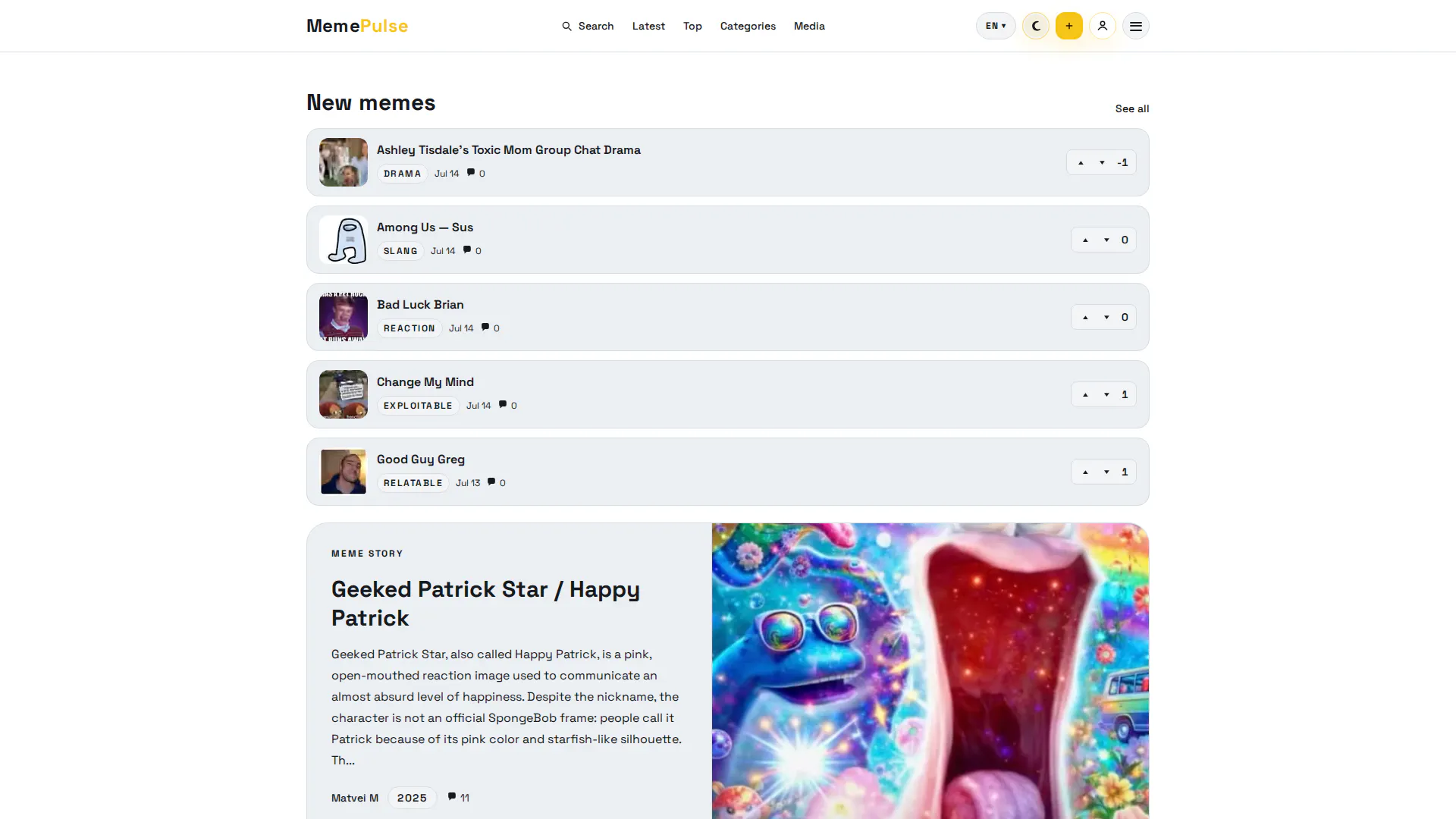Click the yellow plus add-meme button
This screenshot has width=1456, height=819.
click(1069, 26)
